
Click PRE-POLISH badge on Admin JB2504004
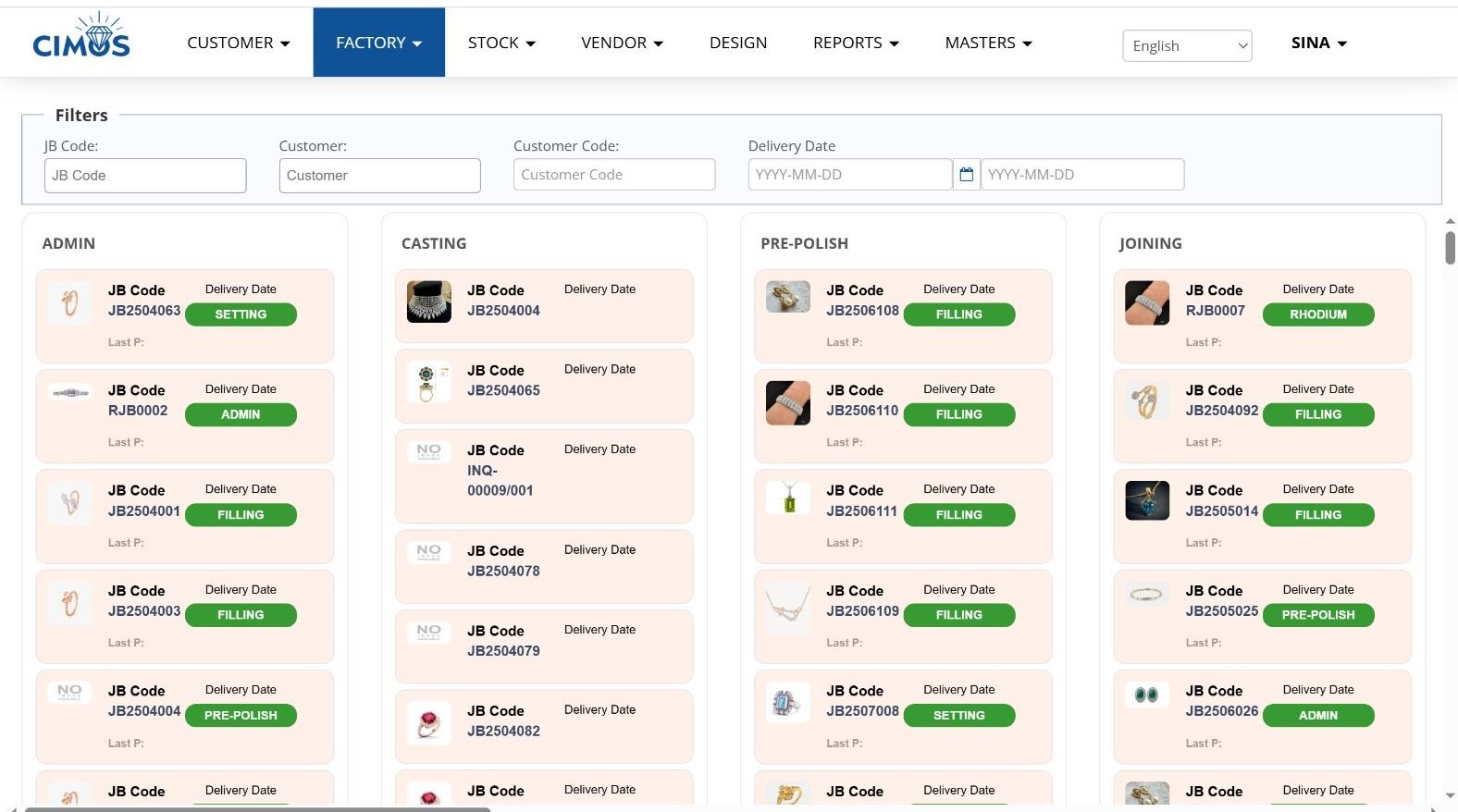click(x=241, y=716)
